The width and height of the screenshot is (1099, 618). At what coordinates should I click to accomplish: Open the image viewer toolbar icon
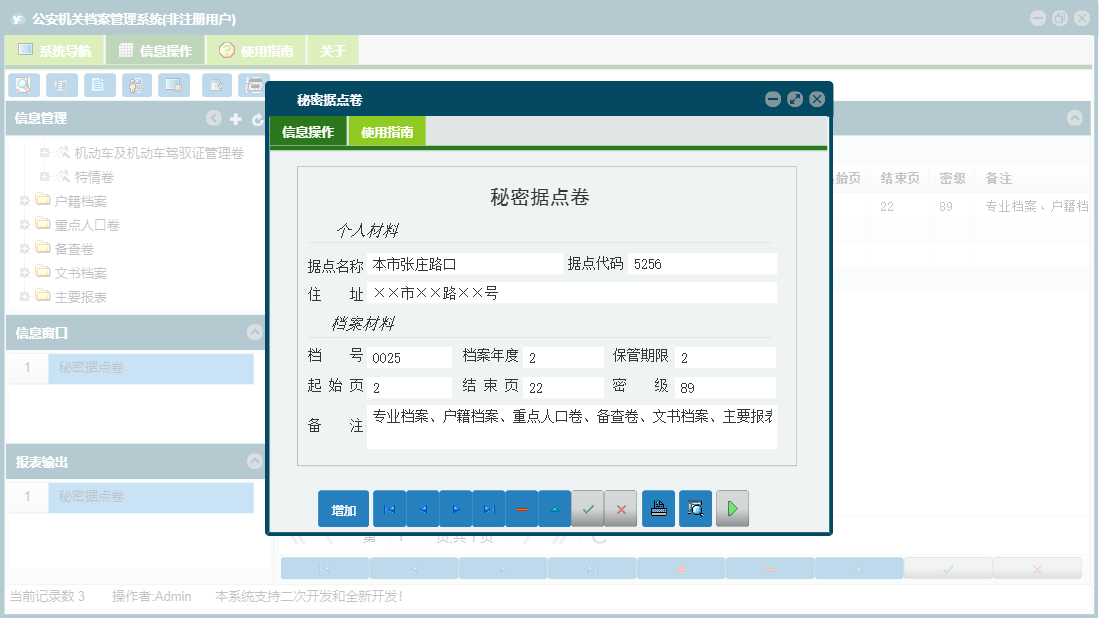(173, 85)
